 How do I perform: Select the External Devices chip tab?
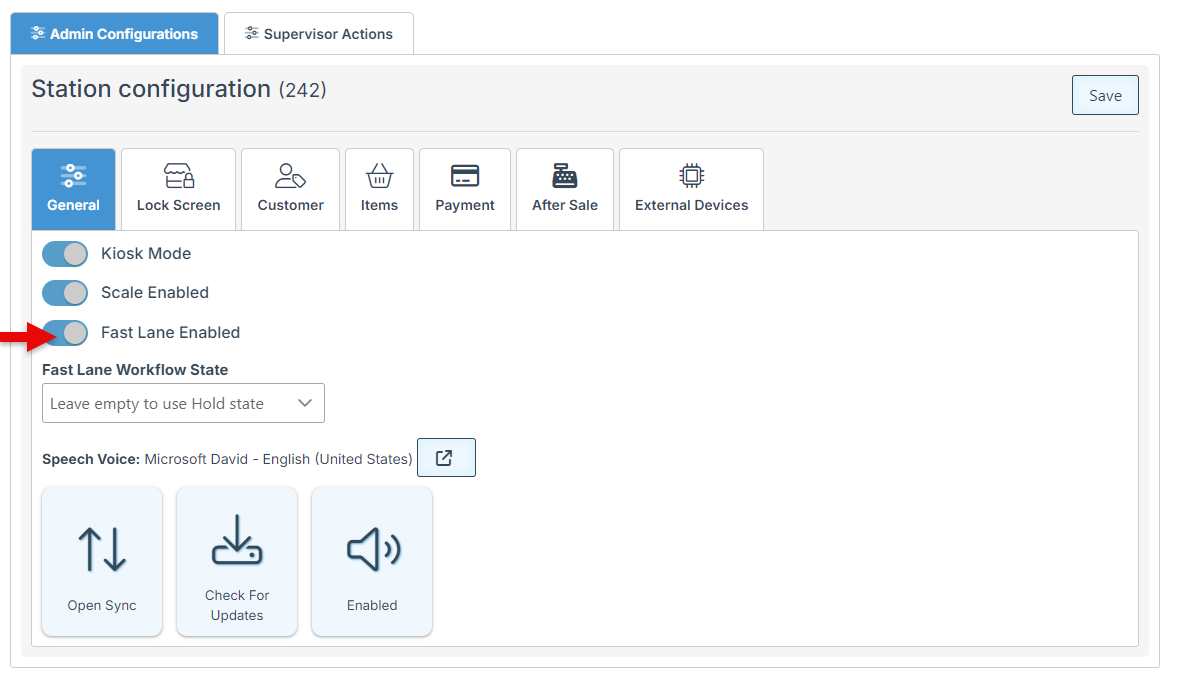tap(691, 189)
